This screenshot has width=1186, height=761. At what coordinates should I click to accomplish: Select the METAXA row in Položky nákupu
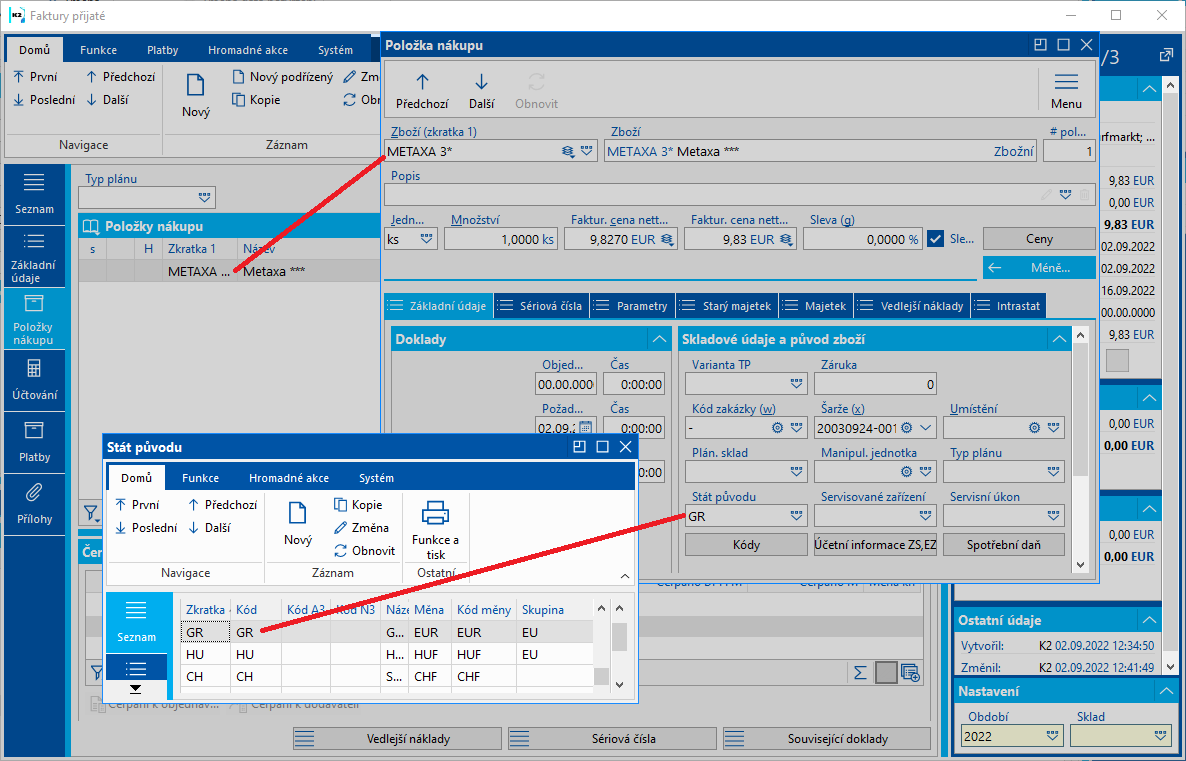(229, 271)
